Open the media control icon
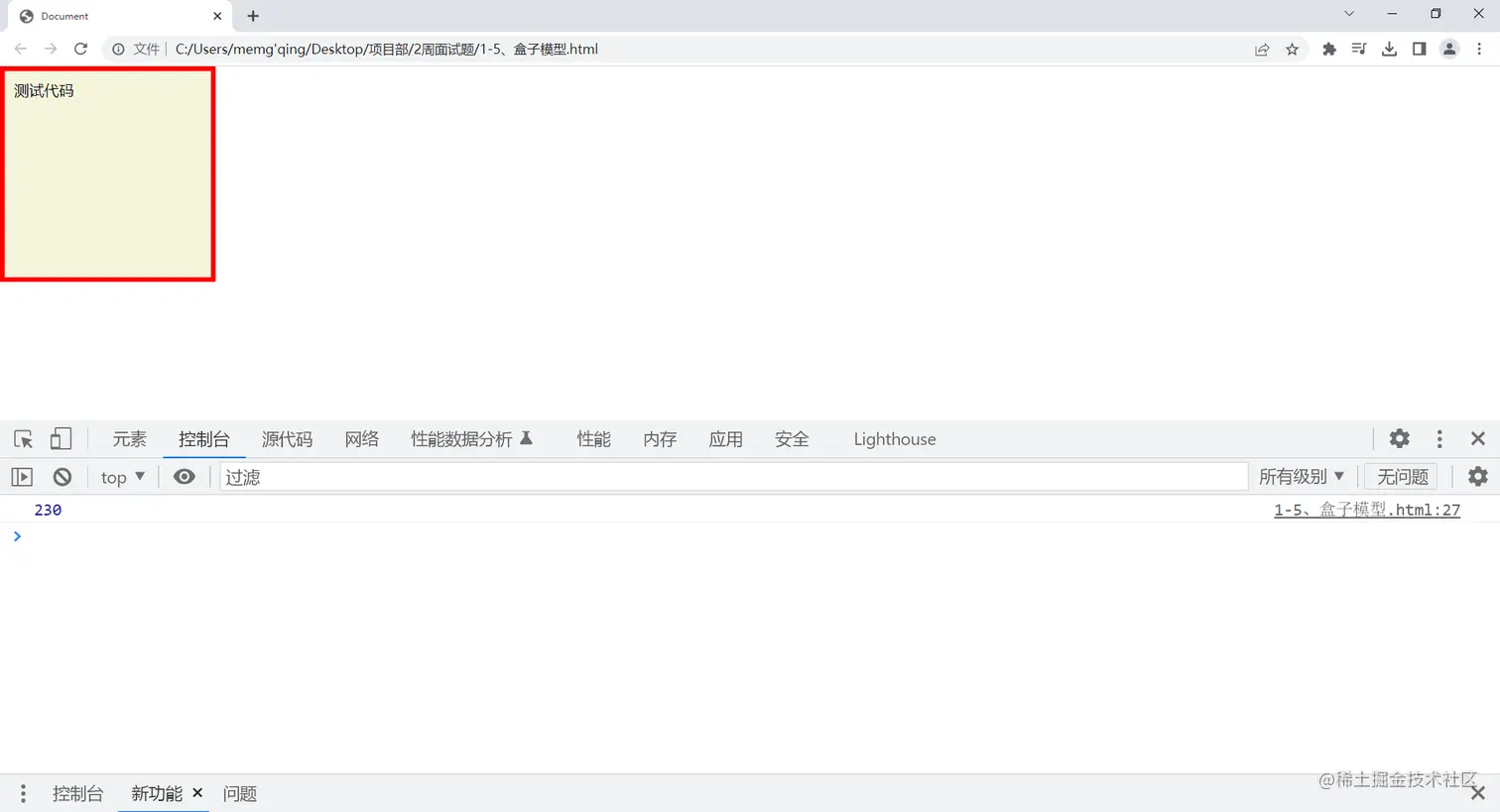 pyautogui.click(x=1359, y=49)
